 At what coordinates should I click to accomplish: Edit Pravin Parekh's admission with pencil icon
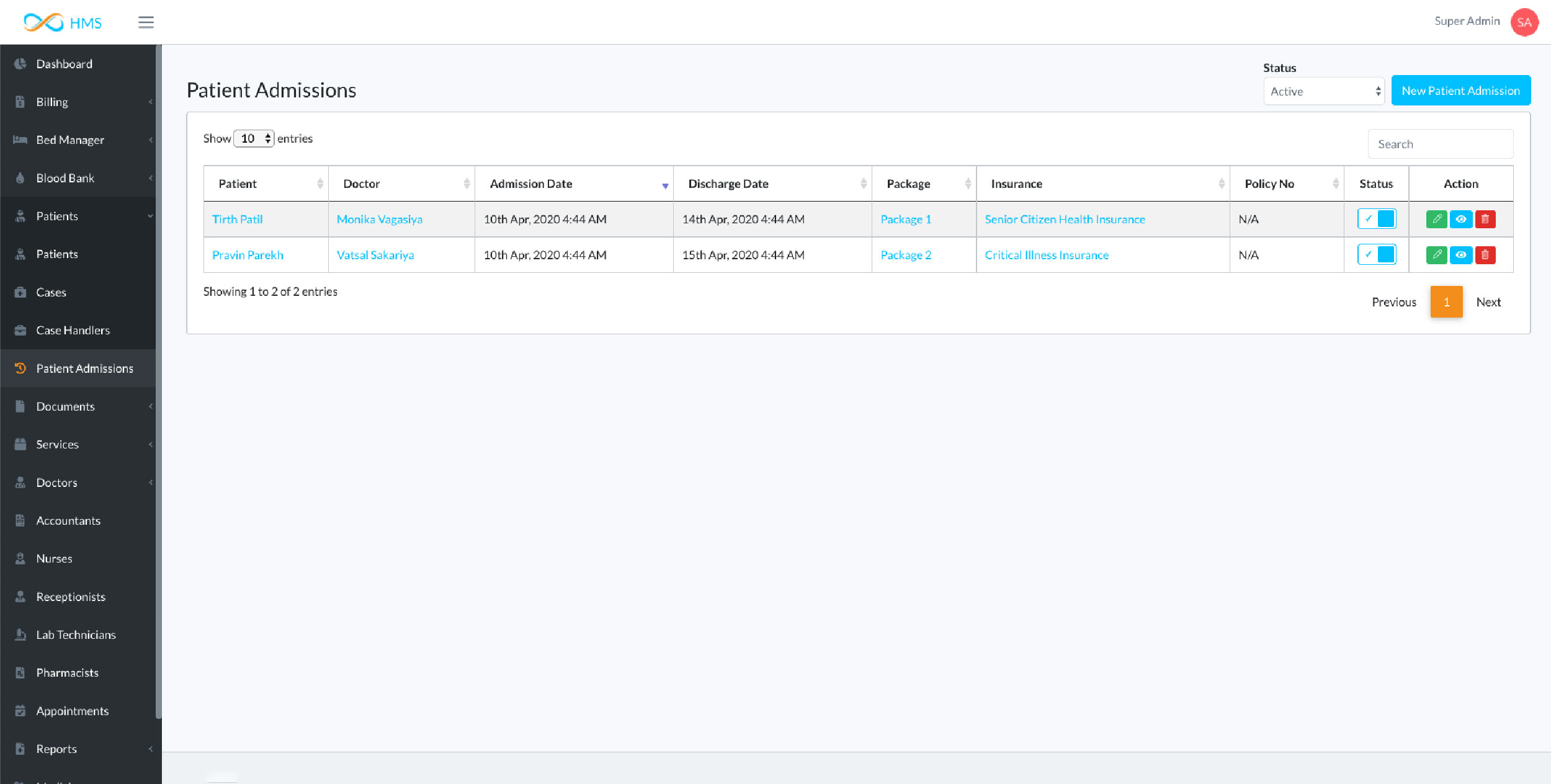(1436, 255)
